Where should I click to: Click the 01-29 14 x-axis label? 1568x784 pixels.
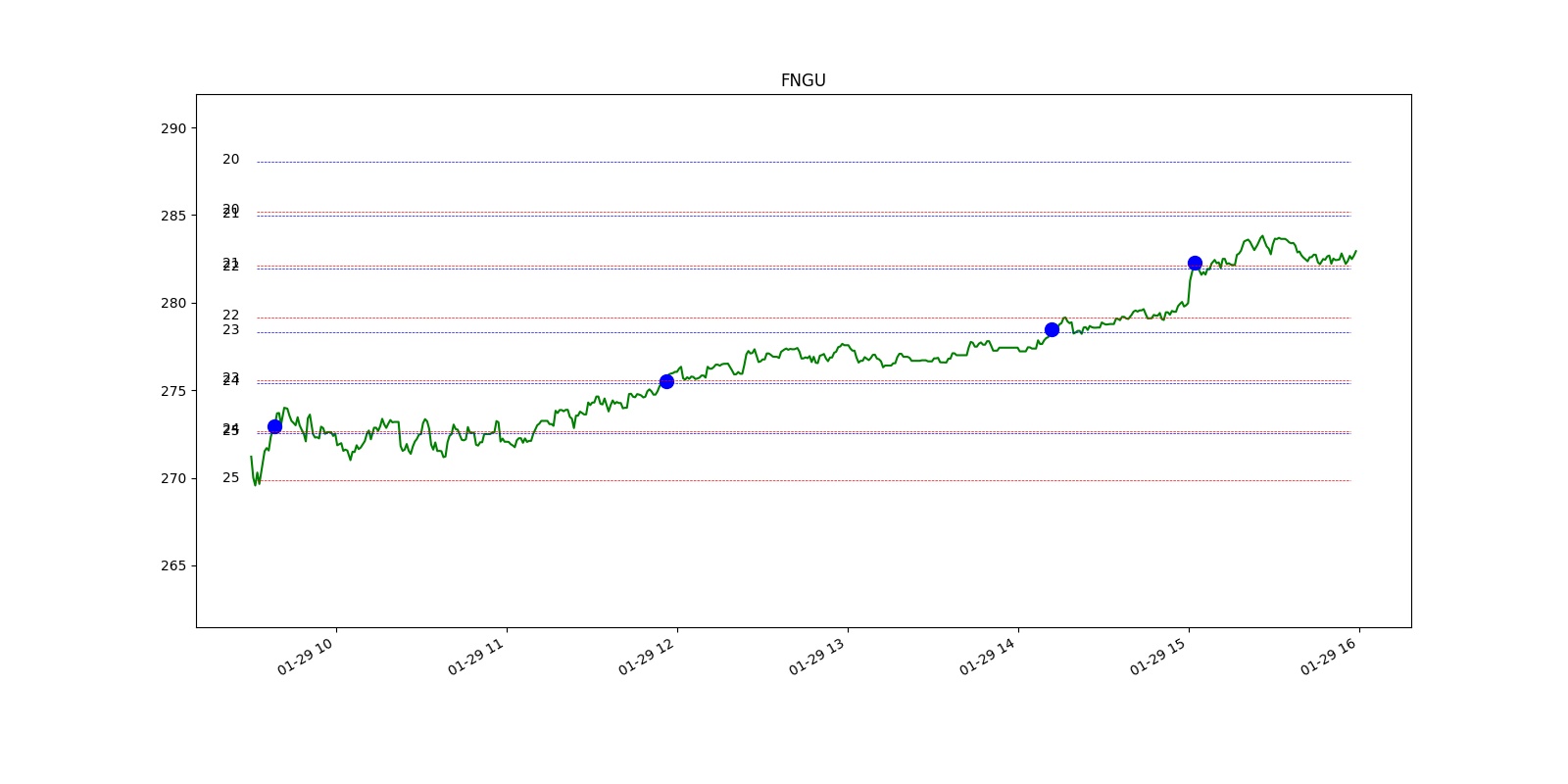[x=988, y=657]
